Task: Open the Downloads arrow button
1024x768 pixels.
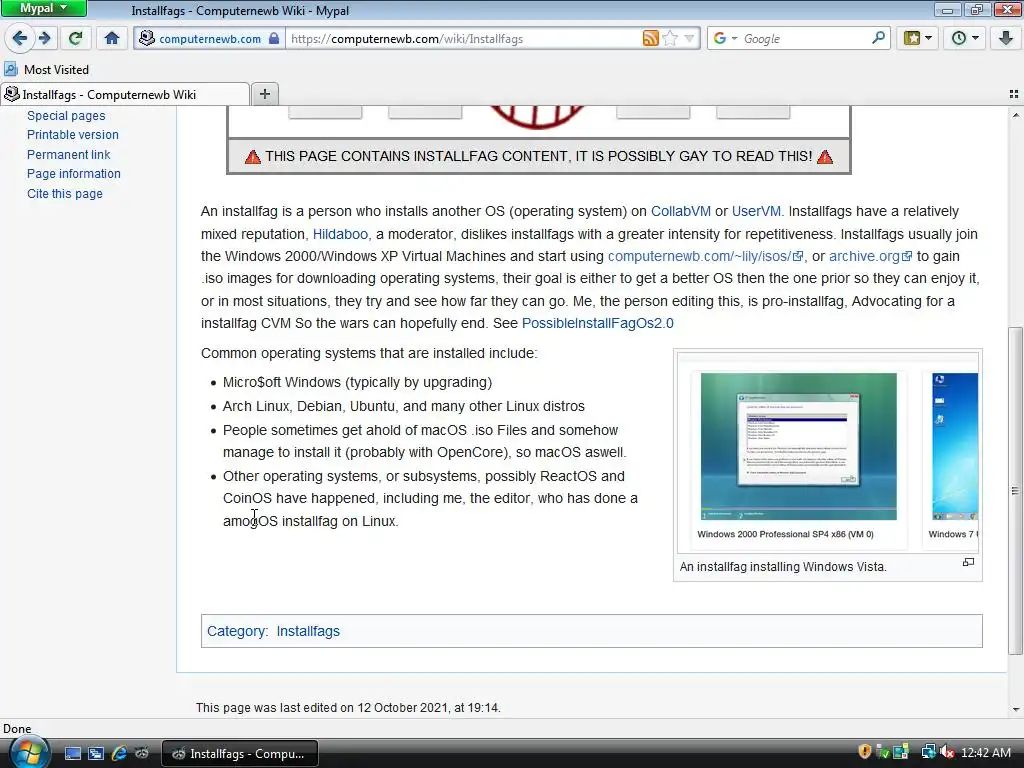Action: pos(1006,38)
